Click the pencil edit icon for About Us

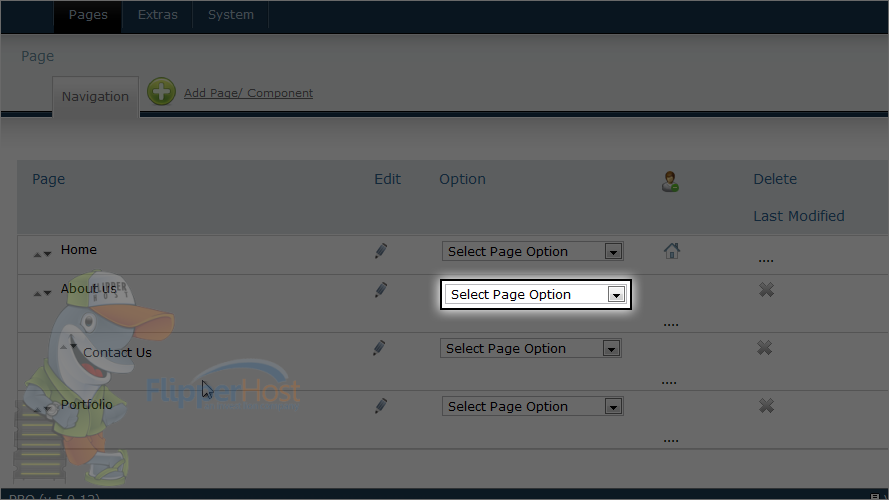(x=380, y=290)
